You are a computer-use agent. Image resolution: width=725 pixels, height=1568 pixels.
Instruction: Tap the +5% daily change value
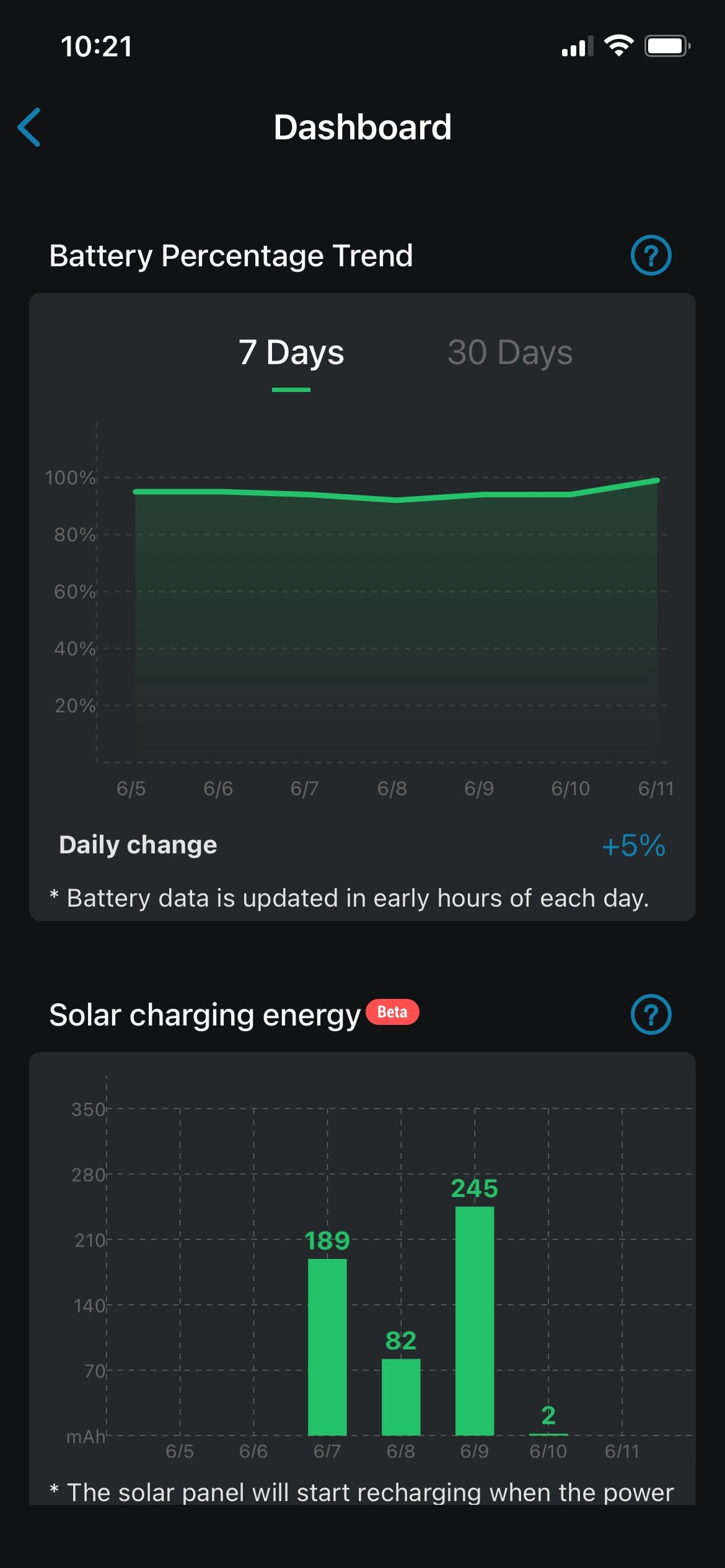633,845
